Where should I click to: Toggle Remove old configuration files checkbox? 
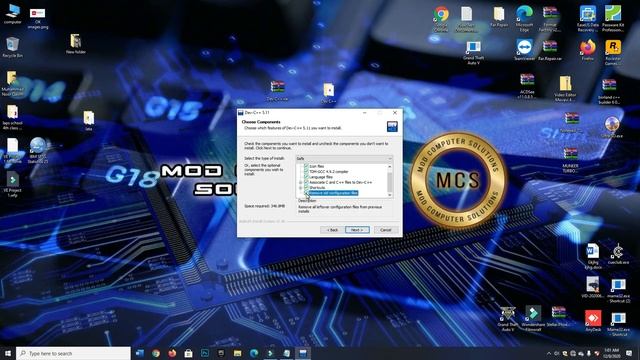pos(306,193)
